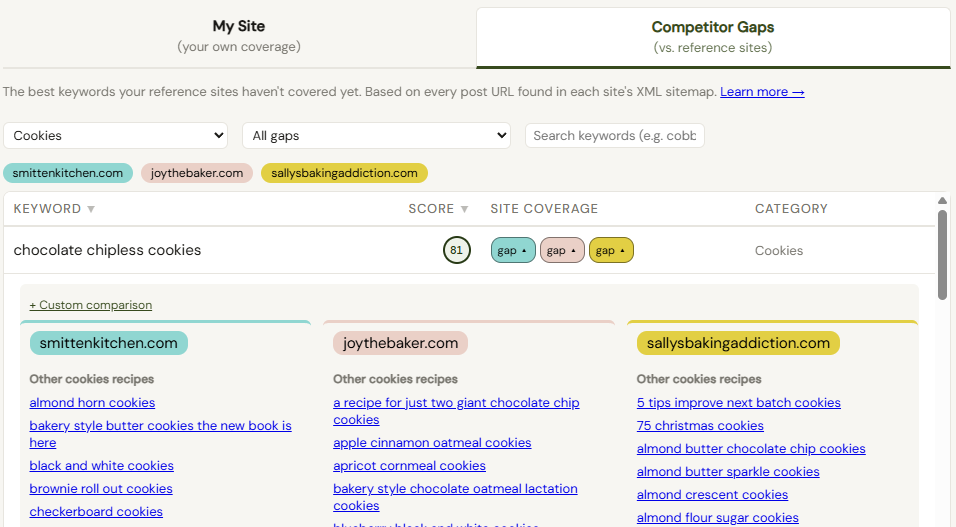Open the + Custom comparison link
The image size is (956, 527).
coord(91,305)
